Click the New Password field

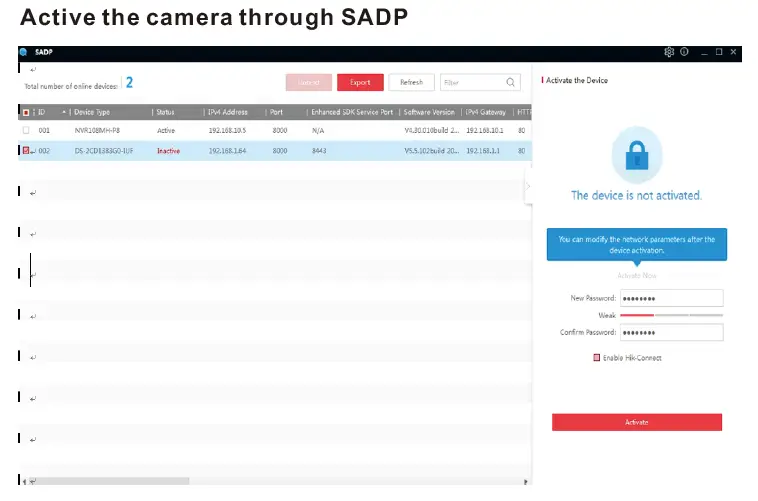[672, 298]
